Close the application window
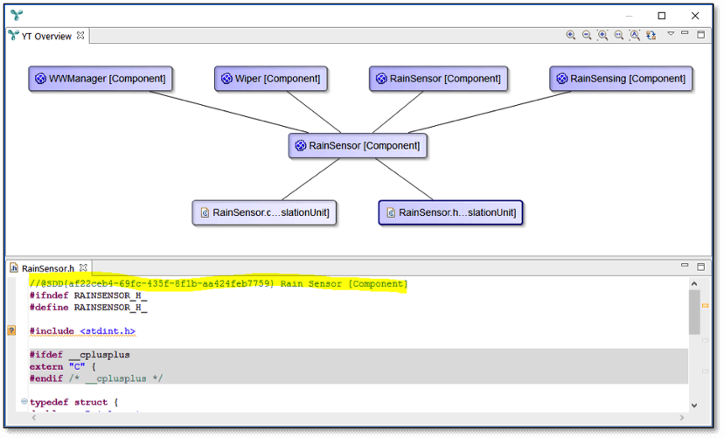 coord(695,16)
